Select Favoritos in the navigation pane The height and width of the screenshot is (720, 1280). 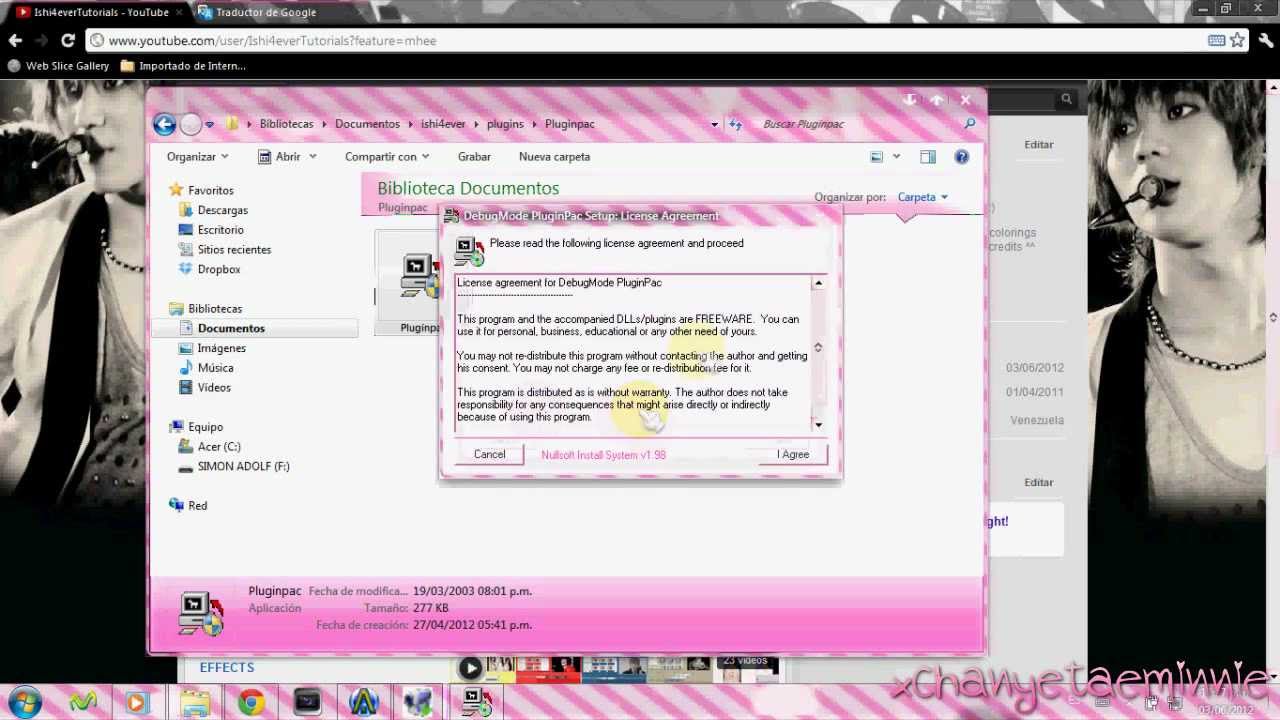pos(210,190)
